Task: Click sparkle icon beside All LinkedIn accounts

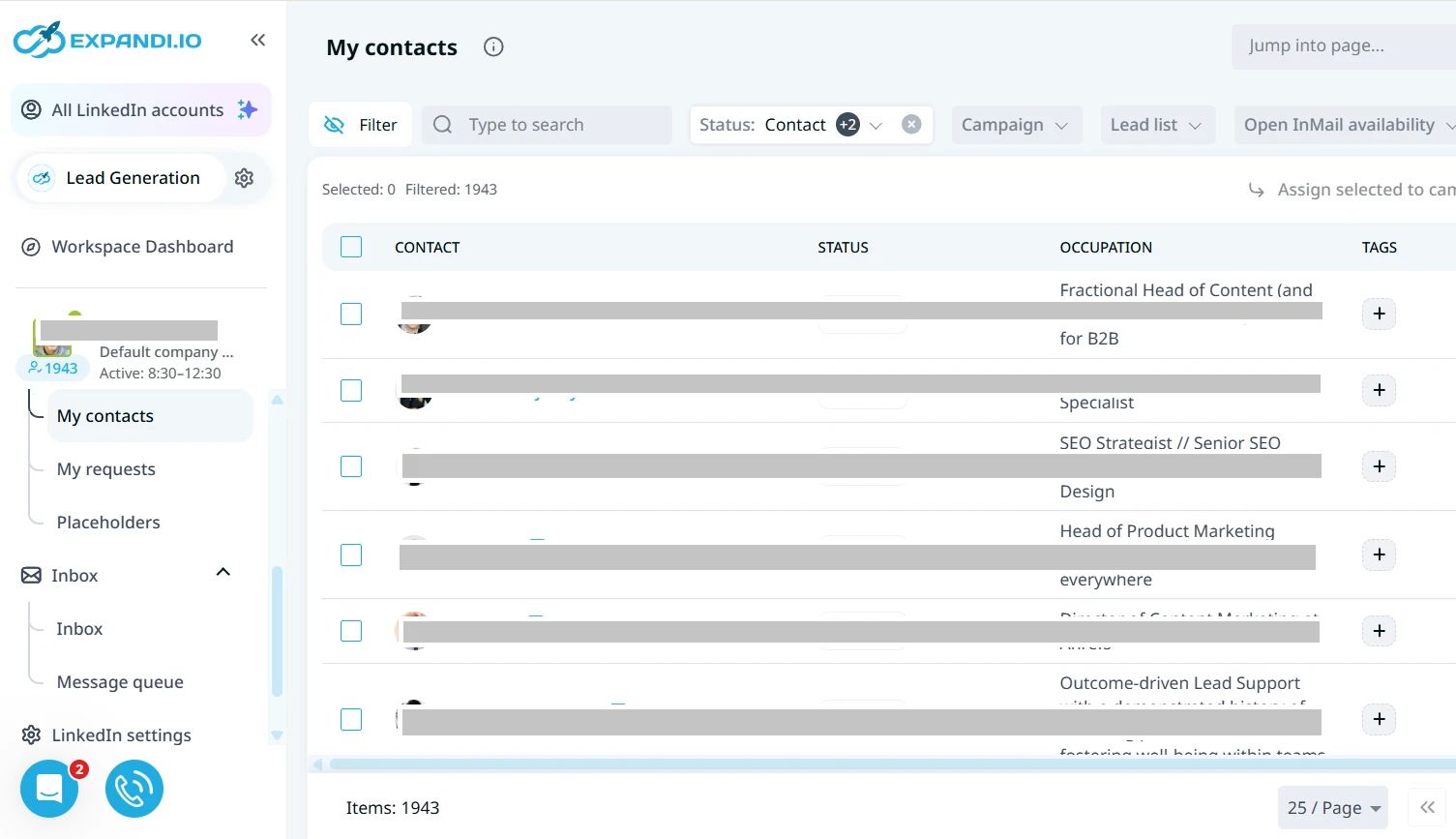Action: 248,109
